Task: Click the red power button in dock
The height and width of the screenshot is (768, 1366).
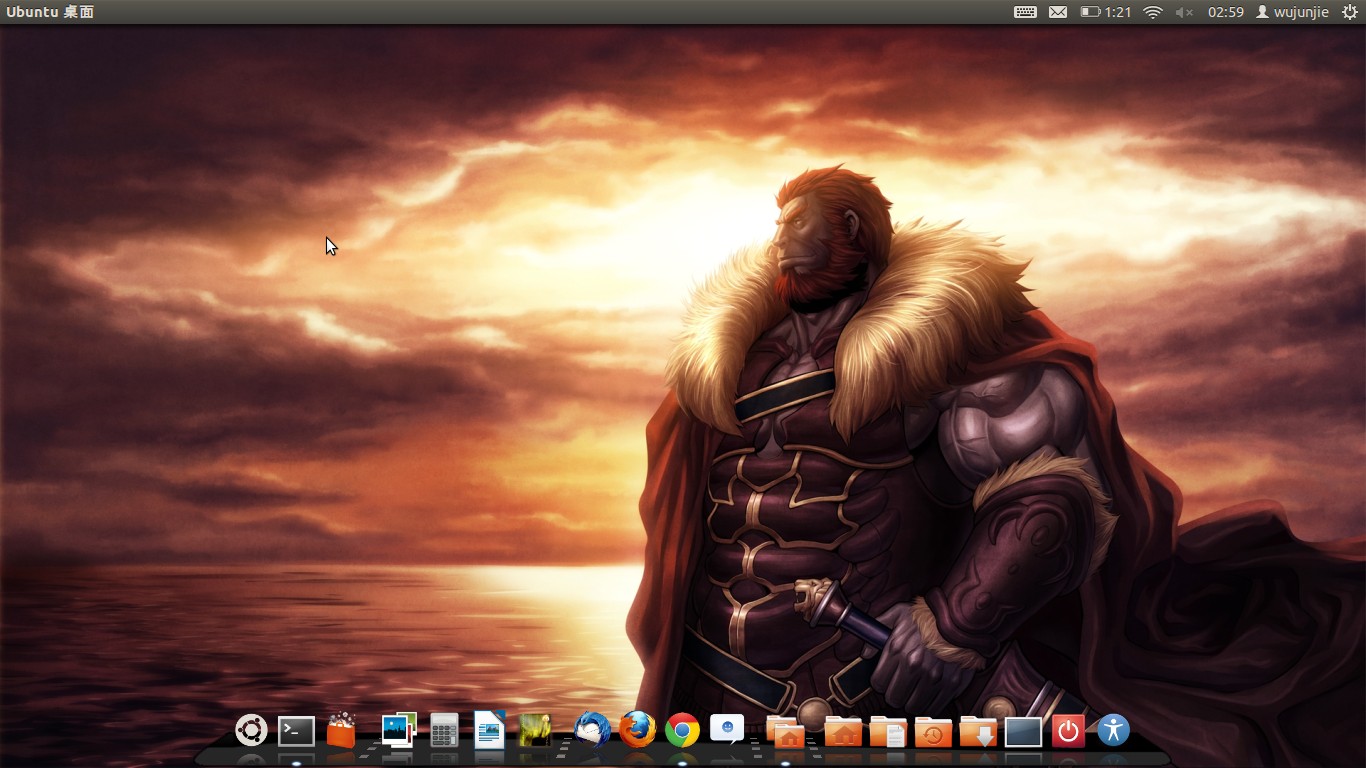Action: coord(1068,731)
